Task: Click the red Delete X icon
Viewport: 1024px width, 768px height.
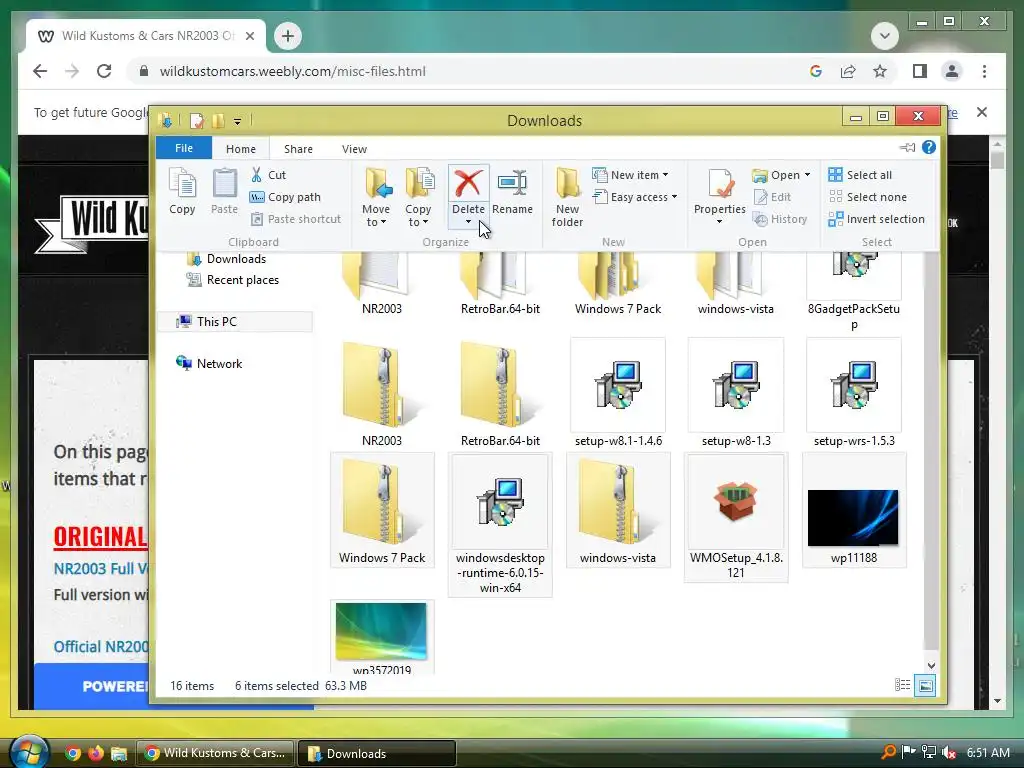Action: (x=468, y=183)
